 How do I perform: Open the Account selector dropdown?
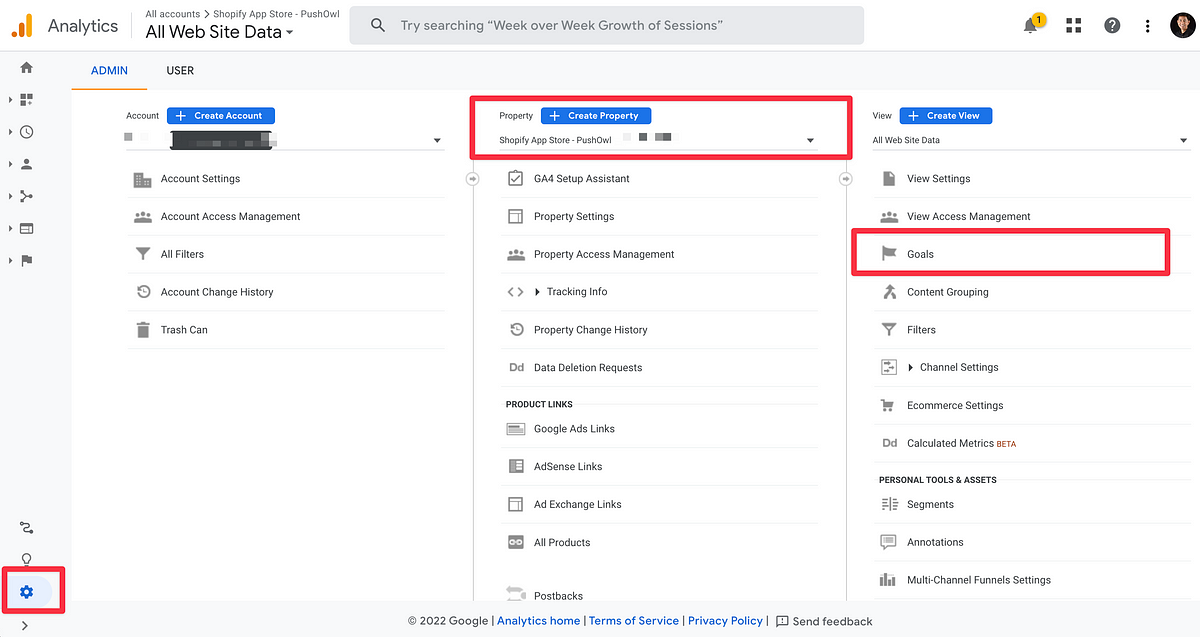[284, 140]
